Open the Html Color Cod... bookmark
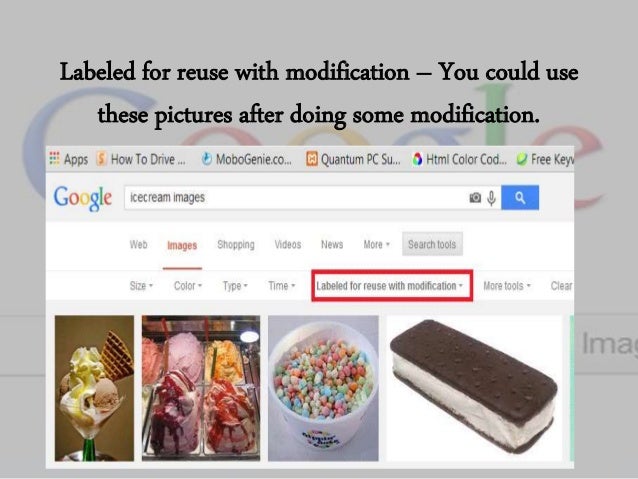Screen dimensions: 638x479 click(x=459, y=159)
